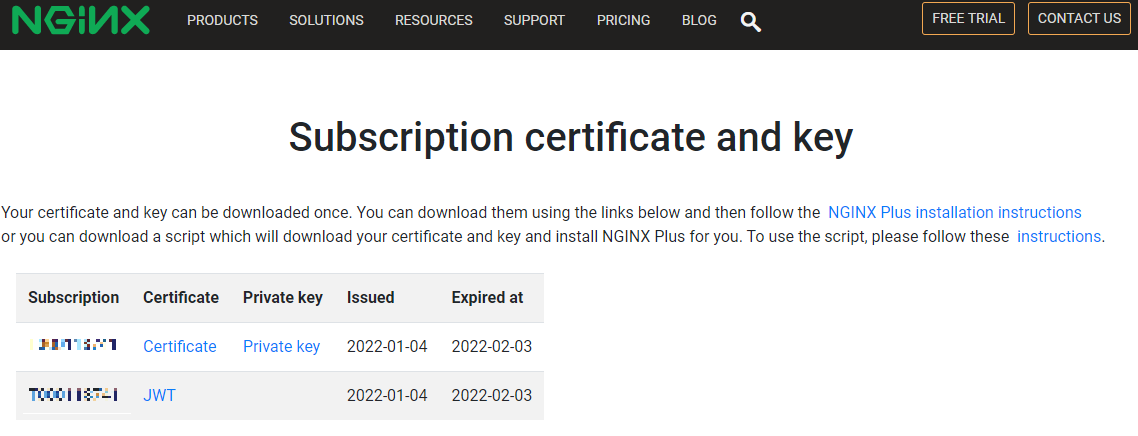The width and height of the screenshot is (1138, 436).
Task: Open the Products menu
Action: click(x=222, y=20)
